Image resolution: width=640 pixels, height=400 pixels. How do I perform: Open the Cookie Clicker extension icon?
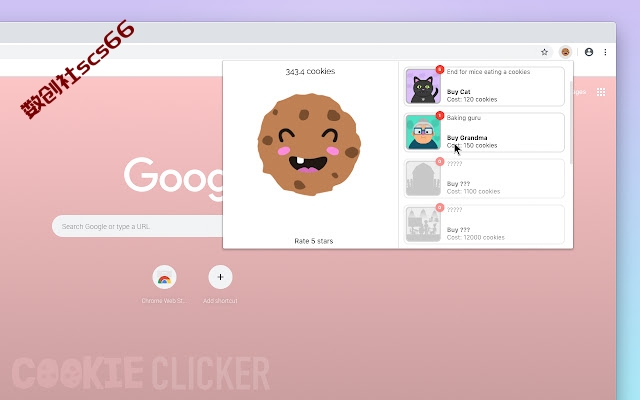pyautogui.click(x=565, y=52)
